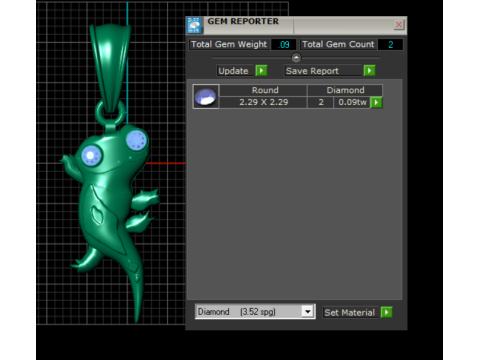This screenshot has height=360, width=480.
Task: Click the Save Report button
Action: pos(323,71)
